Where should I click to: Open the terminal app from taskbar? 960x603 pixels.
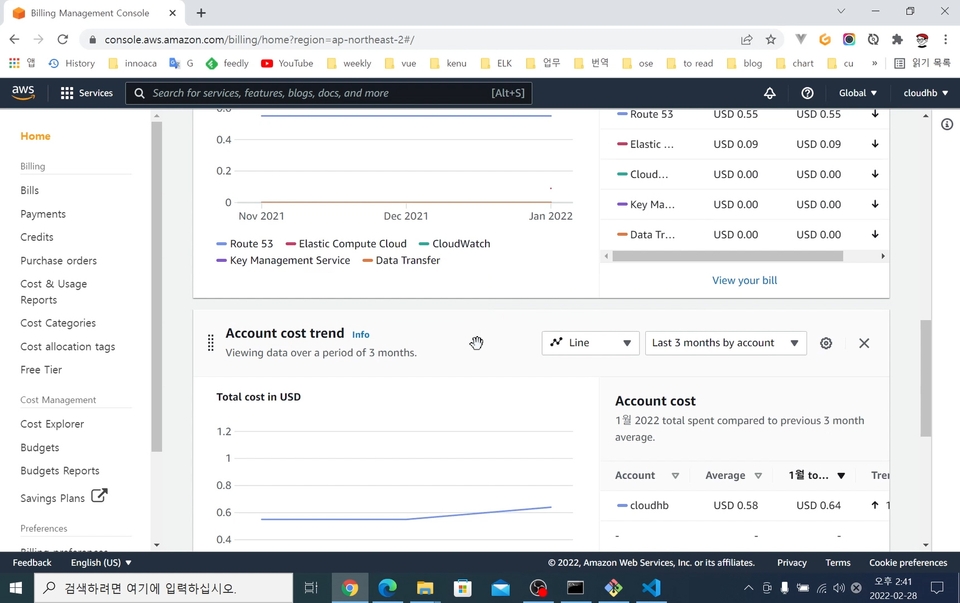pyautogui.click(x=576, y=588)
